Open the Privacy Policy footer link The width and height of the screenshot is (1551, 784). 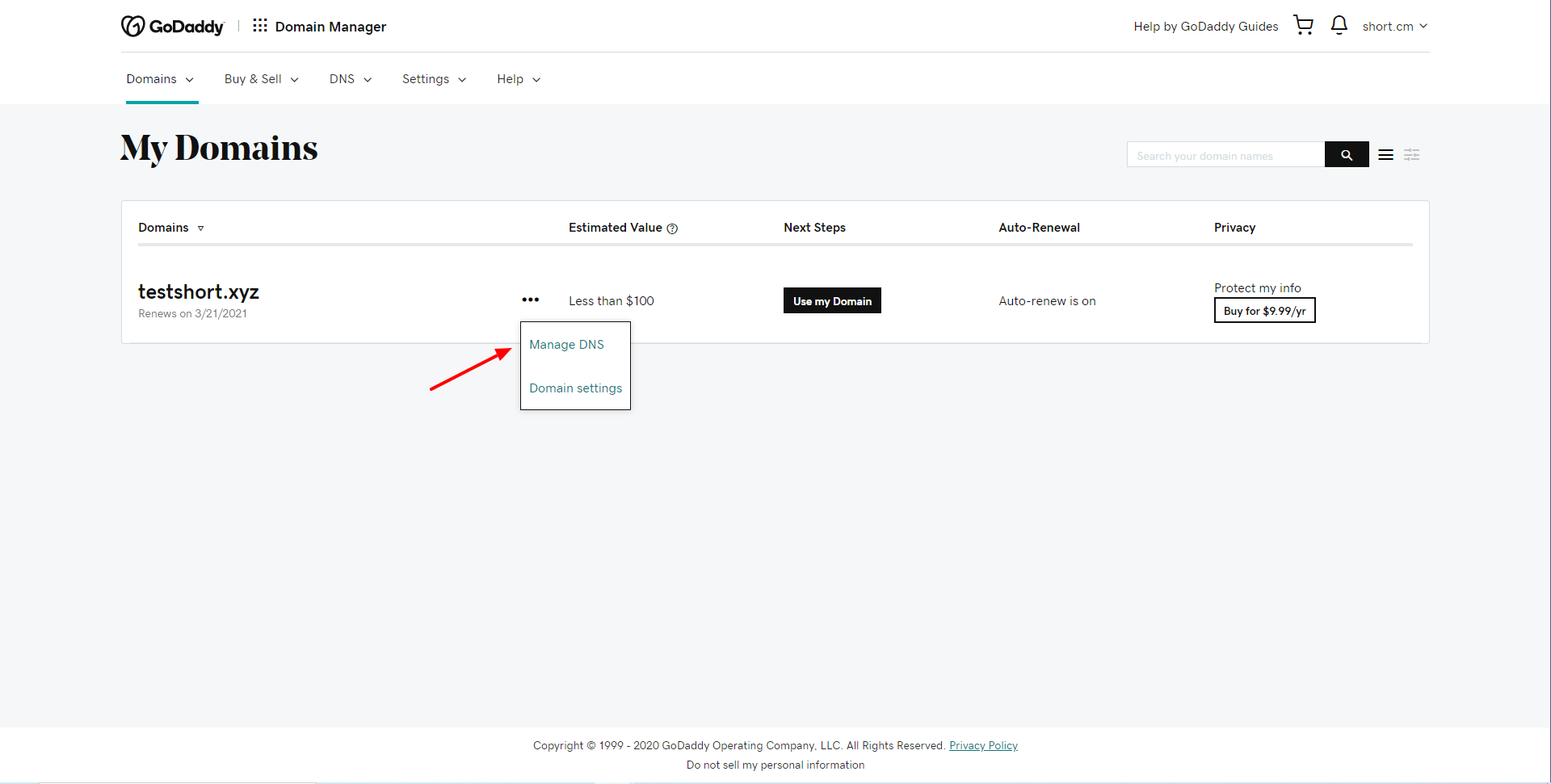(x=983, y=745)
